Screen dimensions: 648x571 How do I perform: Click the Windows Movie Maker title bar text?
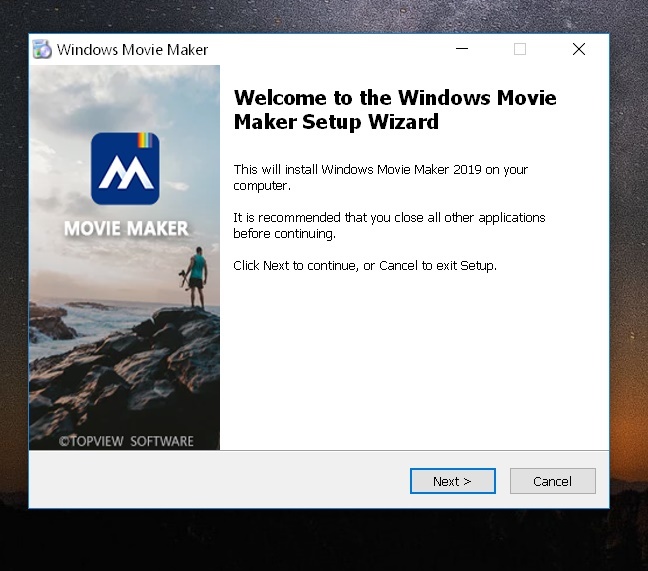pos(132,50)
